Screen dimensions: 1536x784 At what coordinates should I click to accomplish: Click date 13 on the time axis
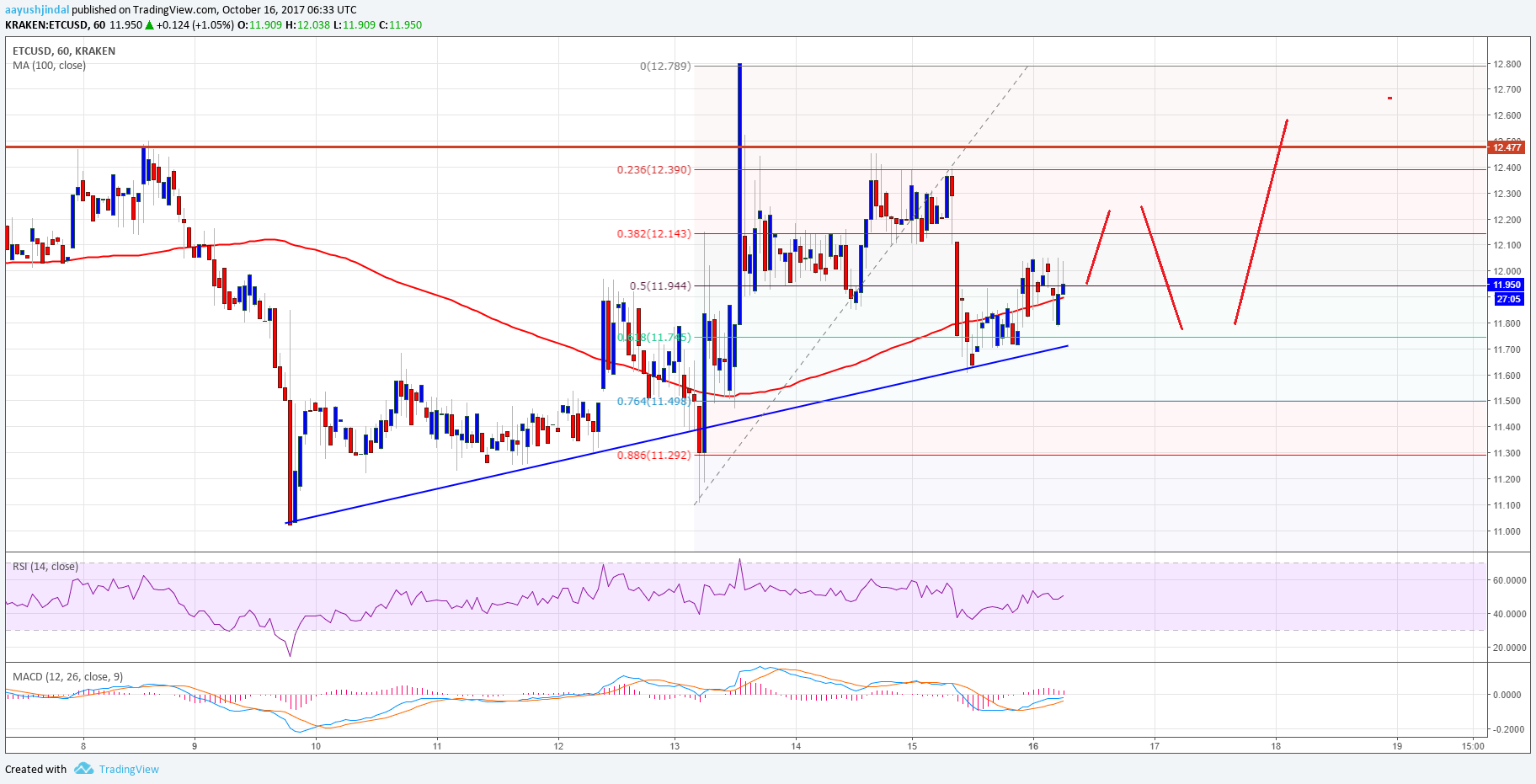[x=675, y=745]
